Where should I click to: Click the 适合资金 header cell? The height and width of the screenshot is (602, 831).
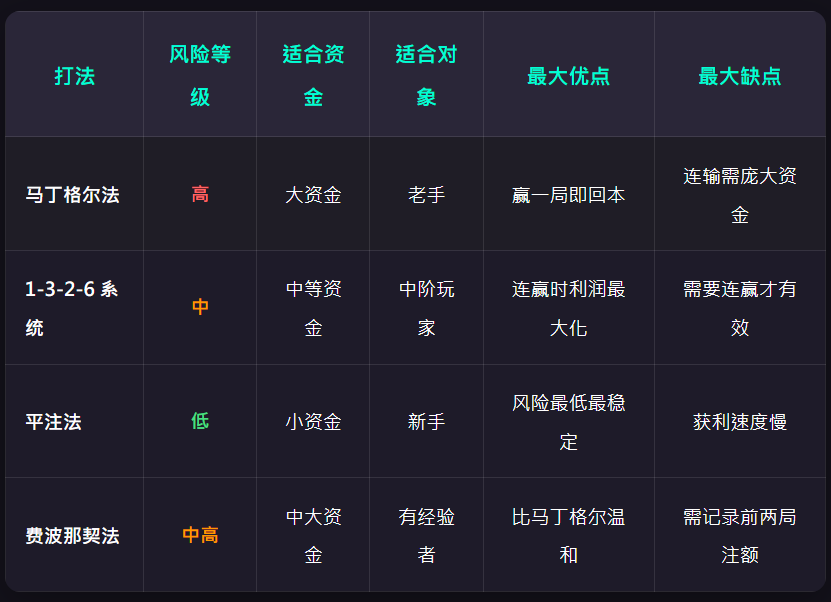point(313,76)
